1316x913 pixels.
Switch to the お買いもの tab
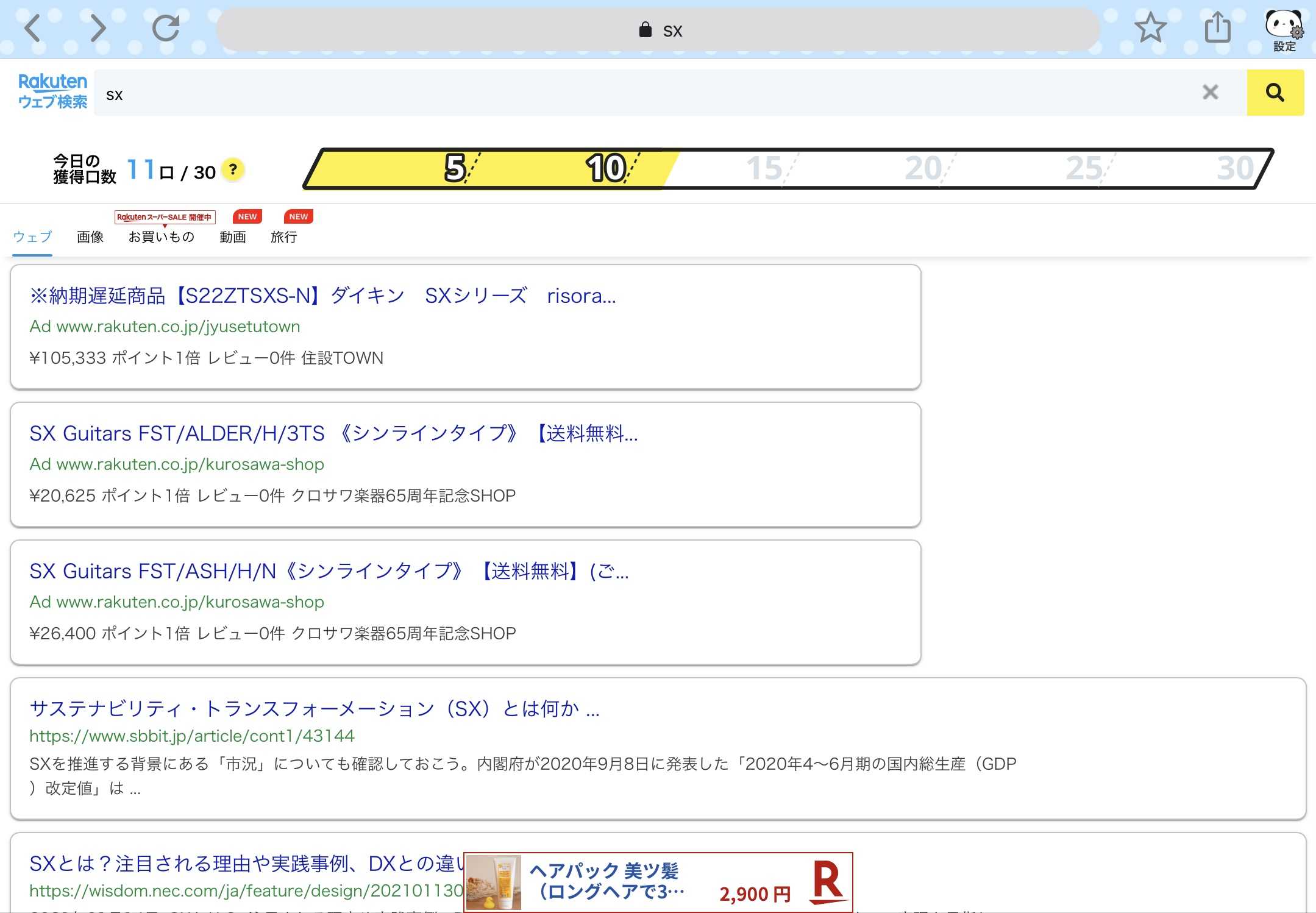[162, 236]
